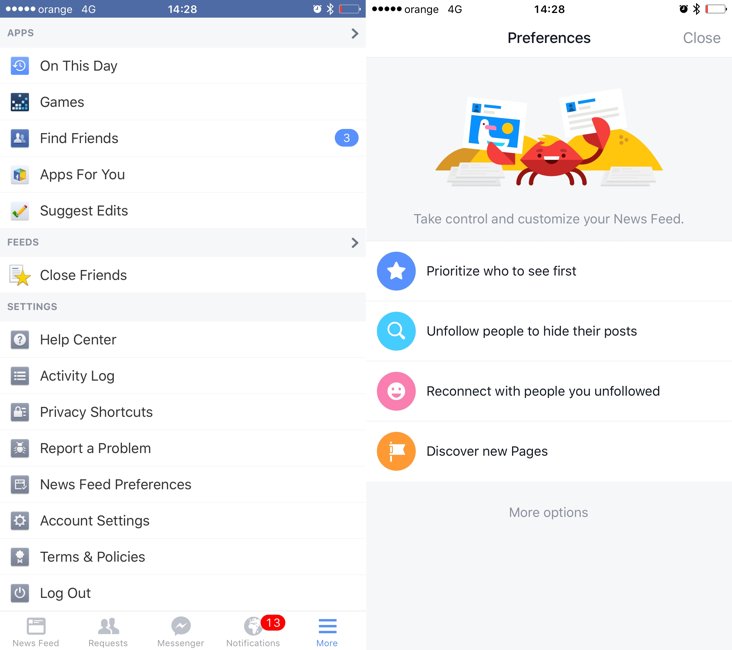Tap the Log Out power icon

point(20,593)
